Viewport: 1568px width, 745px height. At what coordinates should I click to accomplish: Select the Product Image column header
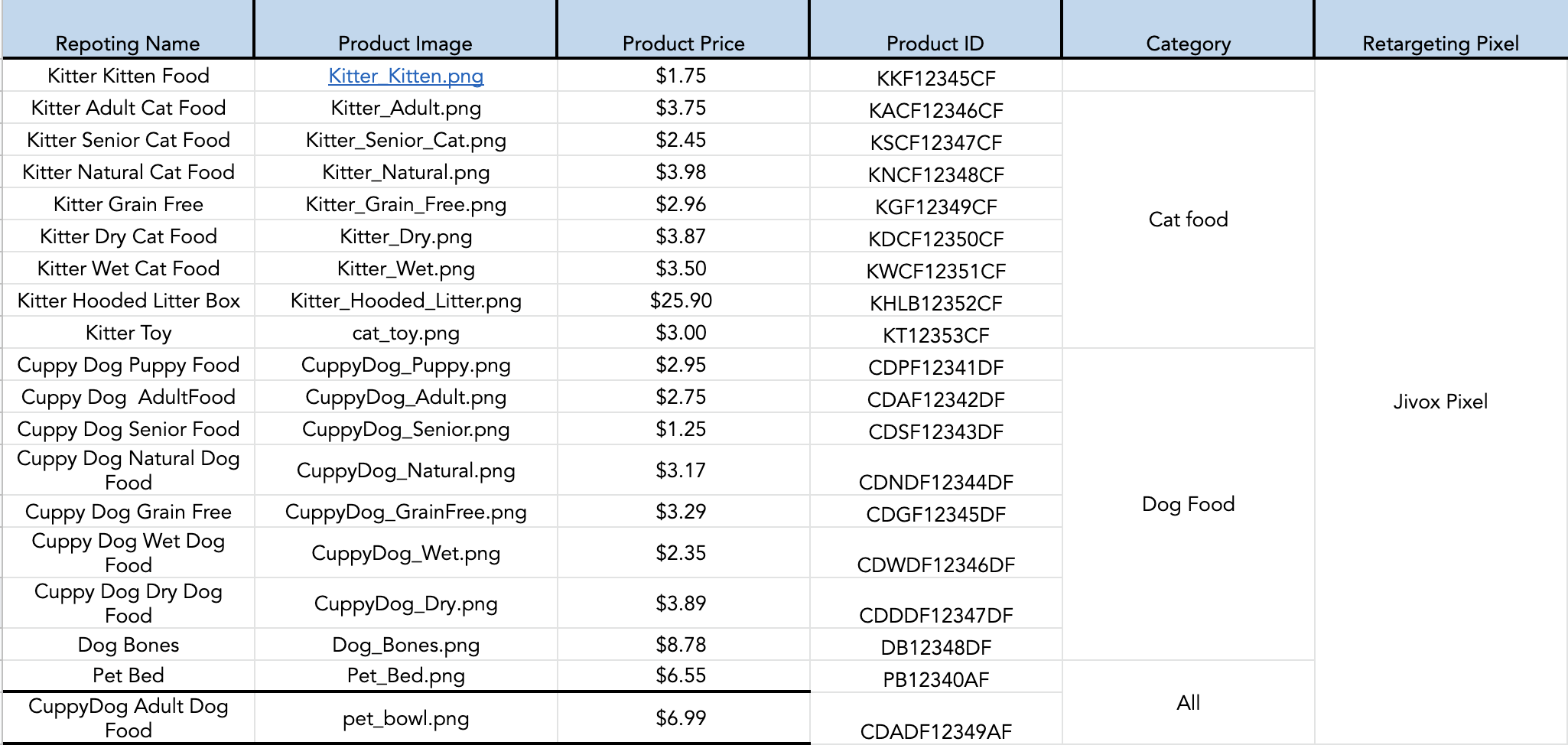[405, 30]
